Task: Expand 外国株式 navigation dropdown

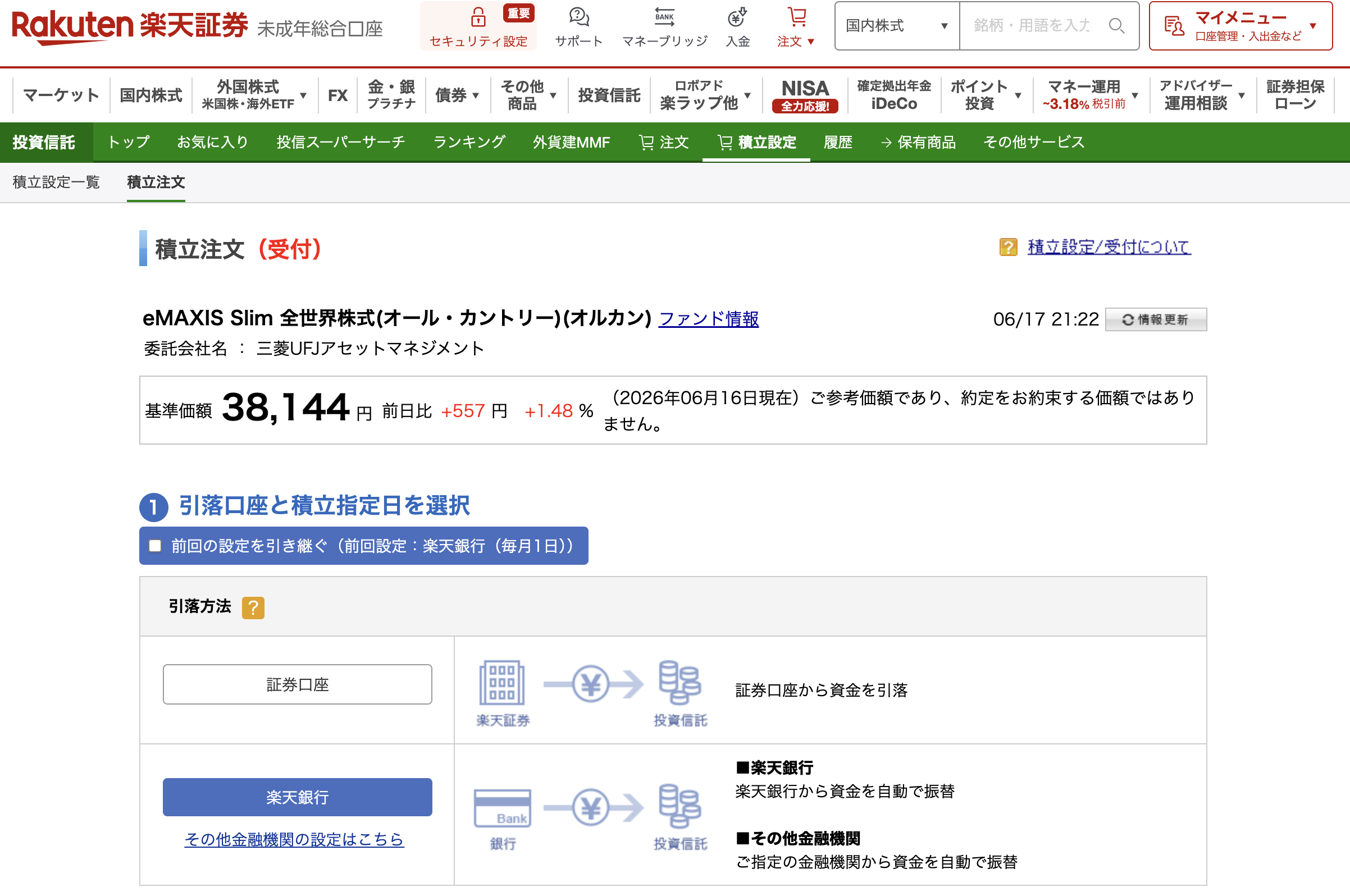Action: click(x=303, y=95)
